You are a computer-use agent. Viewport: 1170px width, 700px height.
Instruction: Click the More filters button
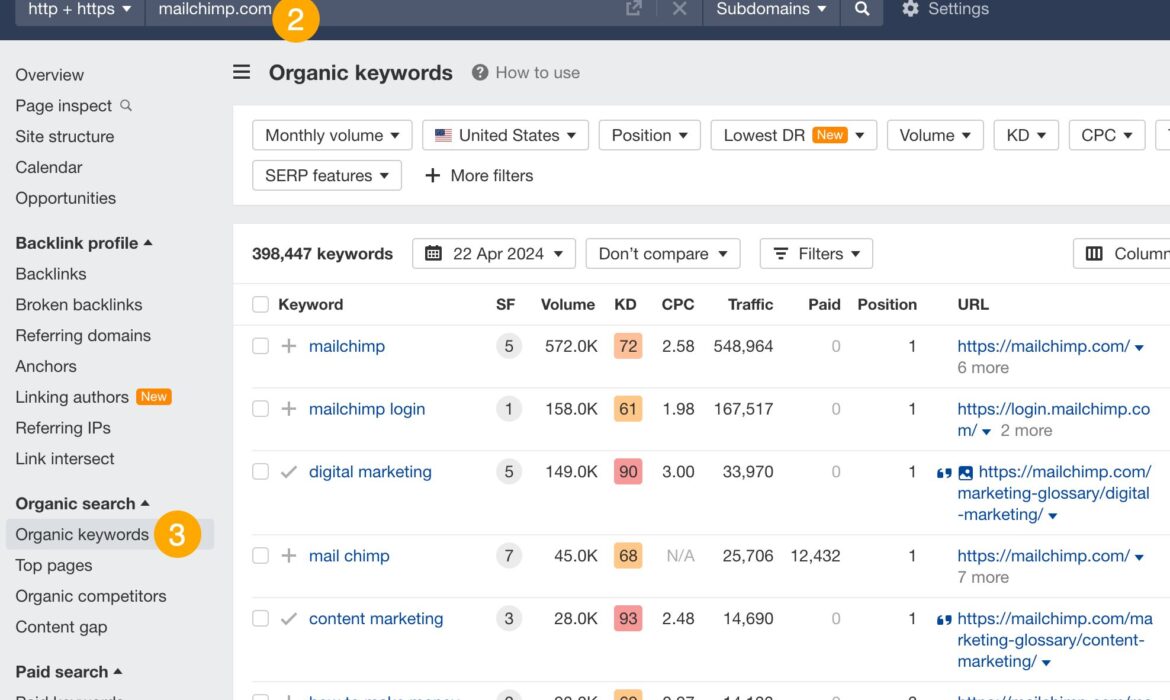[x=479, y=175]
